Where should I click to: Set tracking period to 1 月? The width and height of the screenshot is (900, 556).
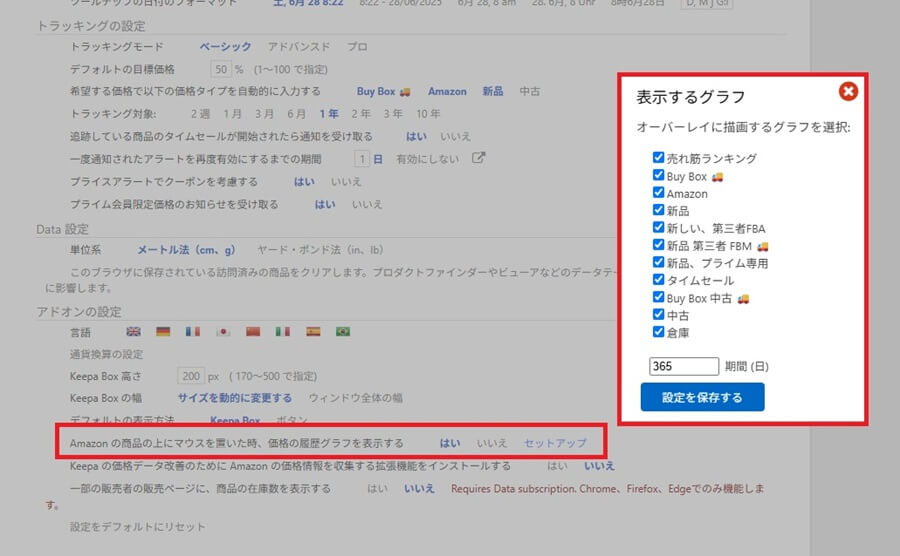coord(232,114)
